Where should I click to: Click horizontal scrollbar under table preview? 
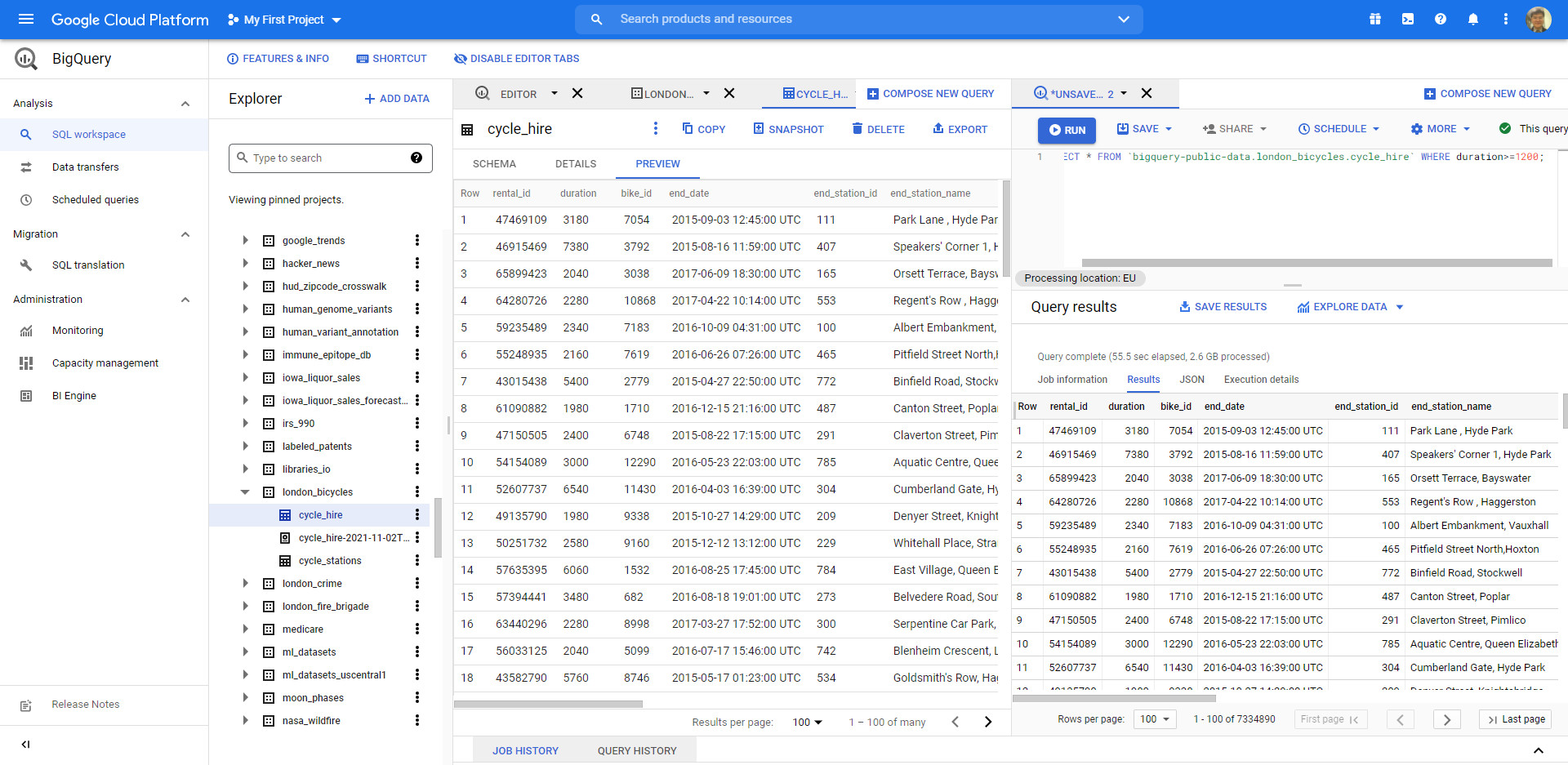pos(548,704)
